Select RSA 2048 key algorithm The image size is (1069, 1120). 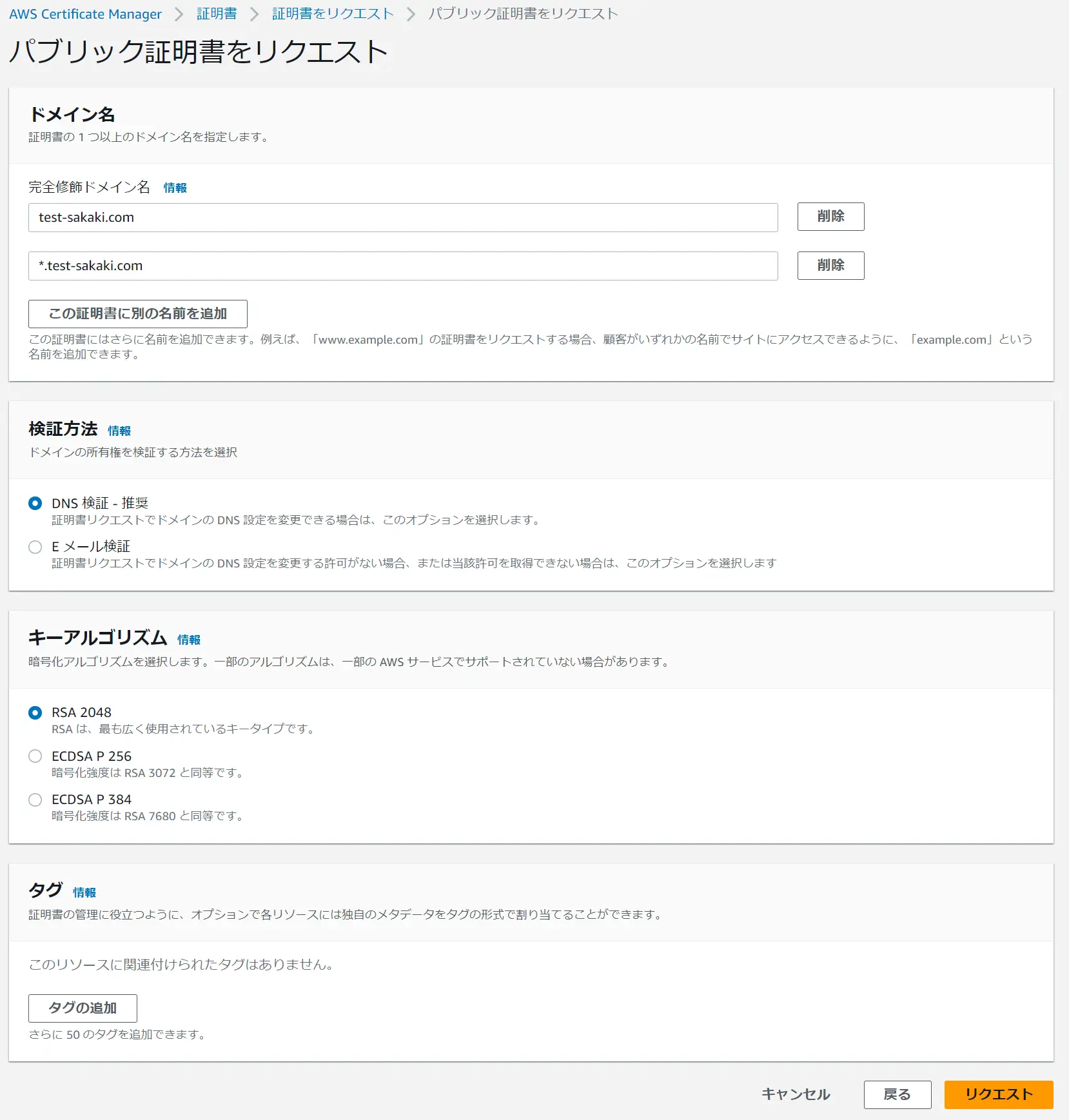[x=35, y=713]
